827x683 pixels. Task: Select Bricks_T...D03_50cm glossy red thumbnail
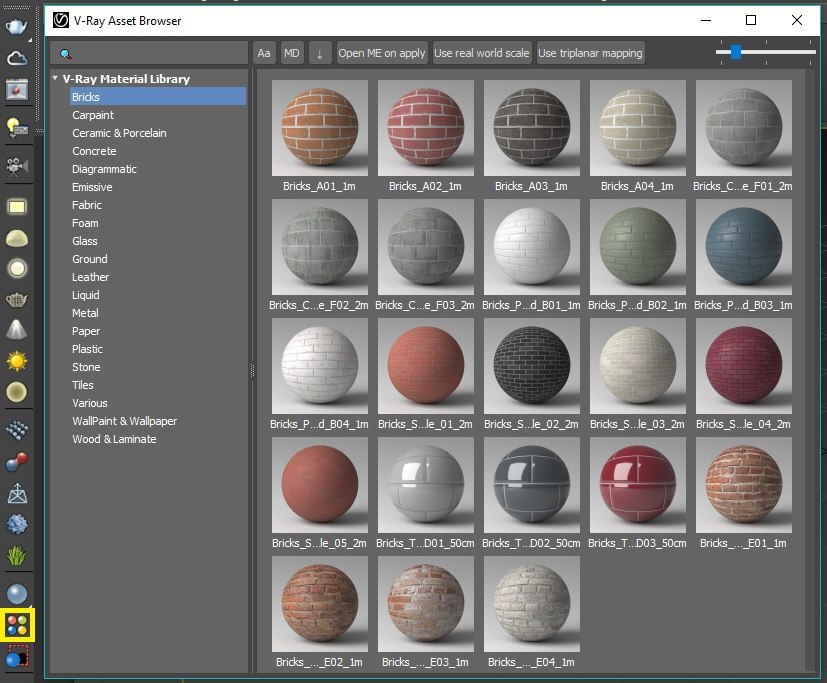(x=638, y=485)
